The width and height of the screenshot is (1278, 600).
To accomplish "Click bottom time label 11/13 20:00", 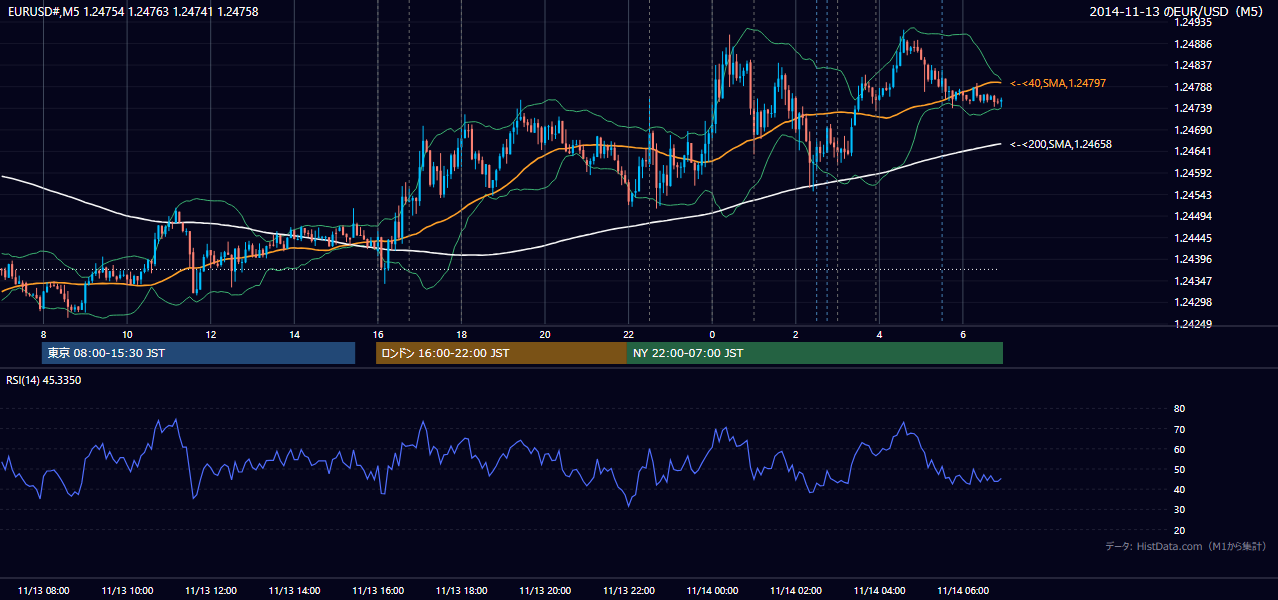I will coord(545,591).
